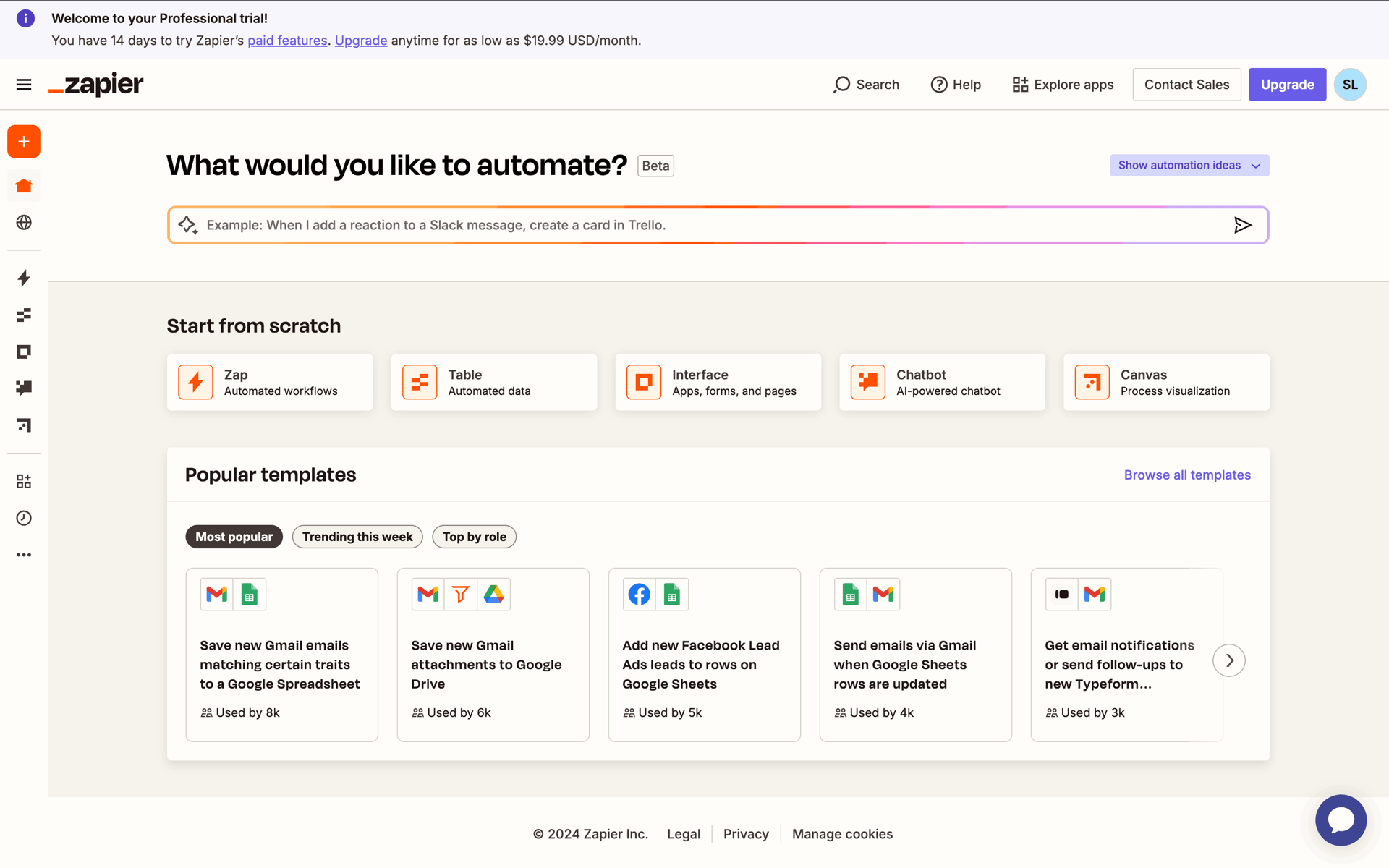Image resolution: width=1389 pixels, height=868 pixels.
Task: Click the Zap lightning card icon
Action: (195, 382)
